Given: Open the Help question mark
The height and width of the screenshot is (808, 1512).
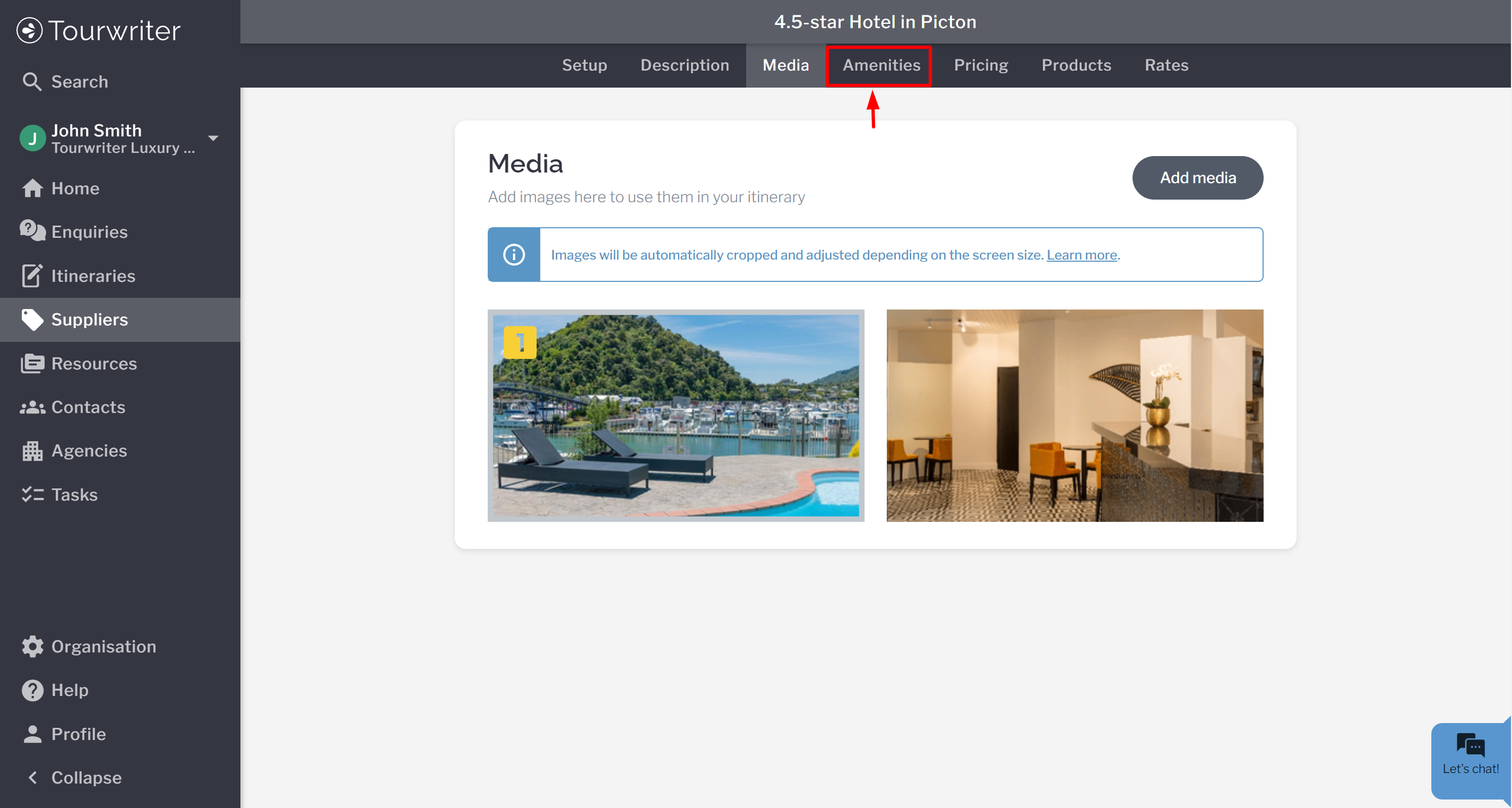Looking at the screenshot, I should [x=32, y=690].
